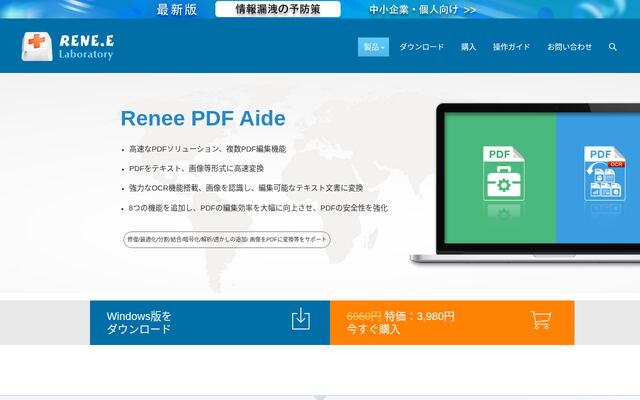Open the 購入 menu item

[469, 47]
